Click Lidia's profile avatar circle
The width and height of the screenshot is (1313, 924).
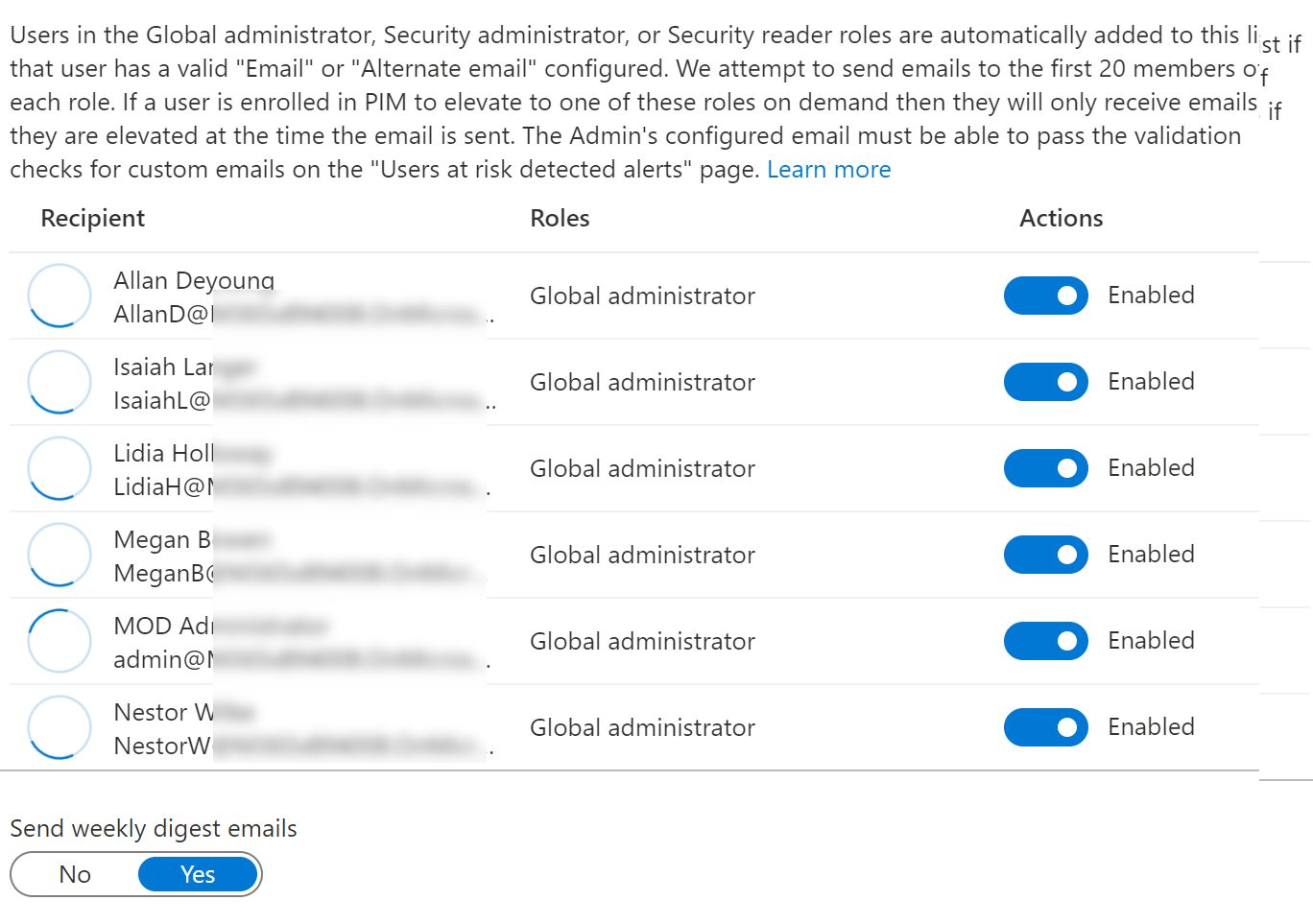click(x=60, y=468)
